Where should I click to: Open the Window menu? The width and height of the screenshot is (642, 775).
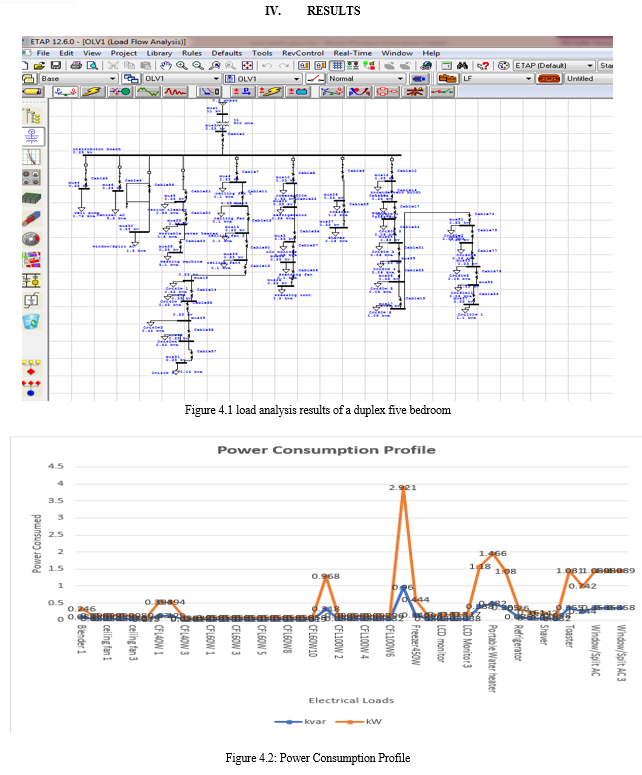point(397,53)
